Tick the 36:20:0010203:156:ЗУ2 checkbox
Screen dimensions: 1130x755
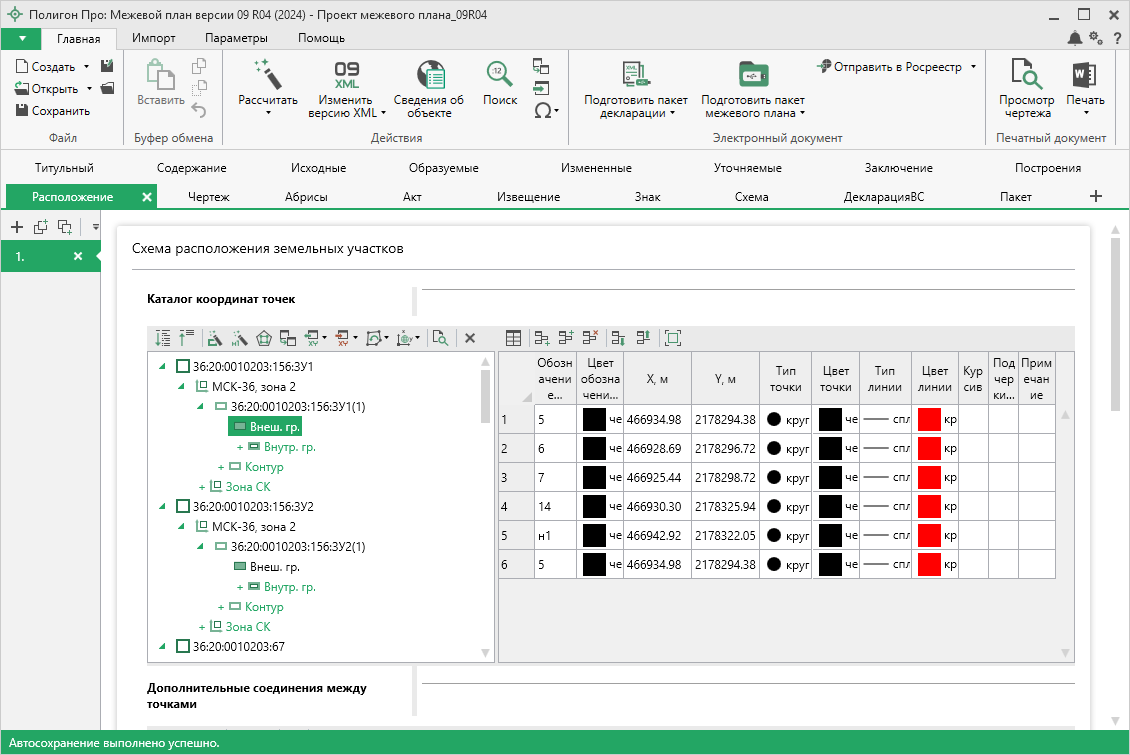click(182, 507)
